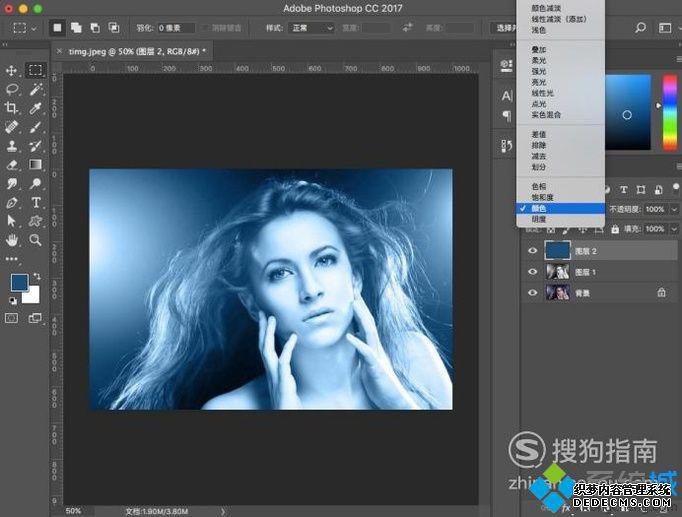Select the Gradient tool
The width and height of the screenshot is (682, 517).
click(36, 164)
